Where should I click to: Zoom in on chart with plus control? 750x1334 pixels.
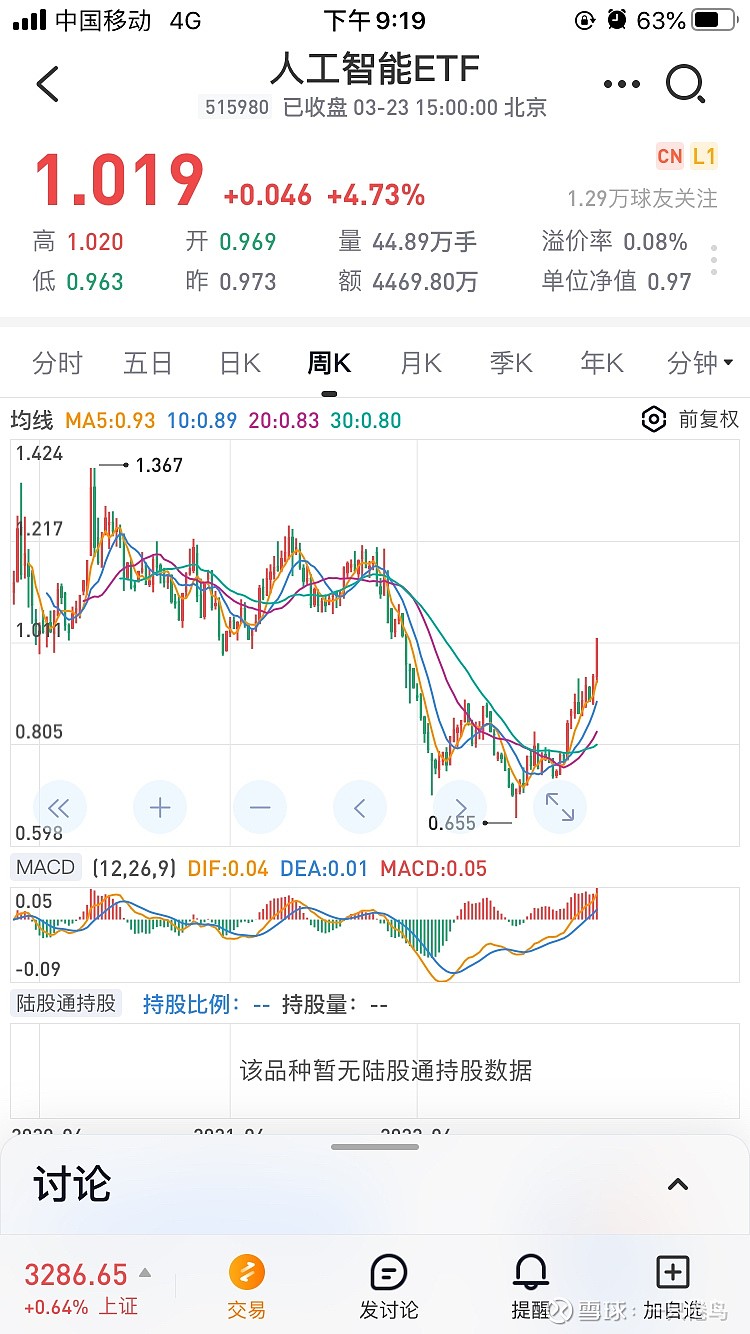160,807
